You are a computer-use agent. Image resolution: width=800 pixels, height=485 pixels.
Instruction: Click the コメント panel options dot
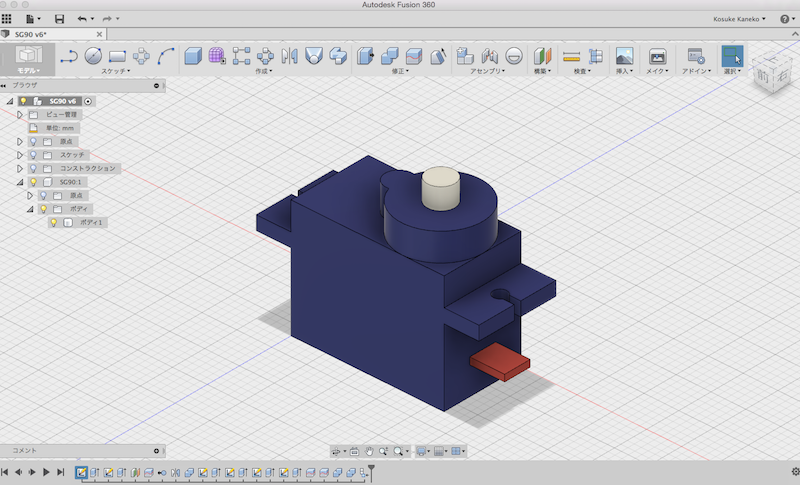pyautogui.click(x=156, y=451)
